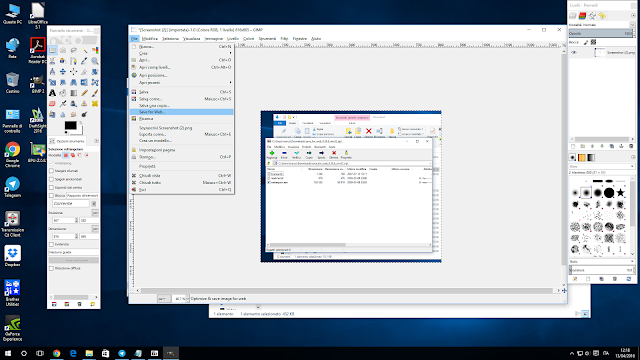Viewport: 640px width, 360px height.
Task: Delete layer with trash button in Layers panel
Action: (x=631, y=146)
